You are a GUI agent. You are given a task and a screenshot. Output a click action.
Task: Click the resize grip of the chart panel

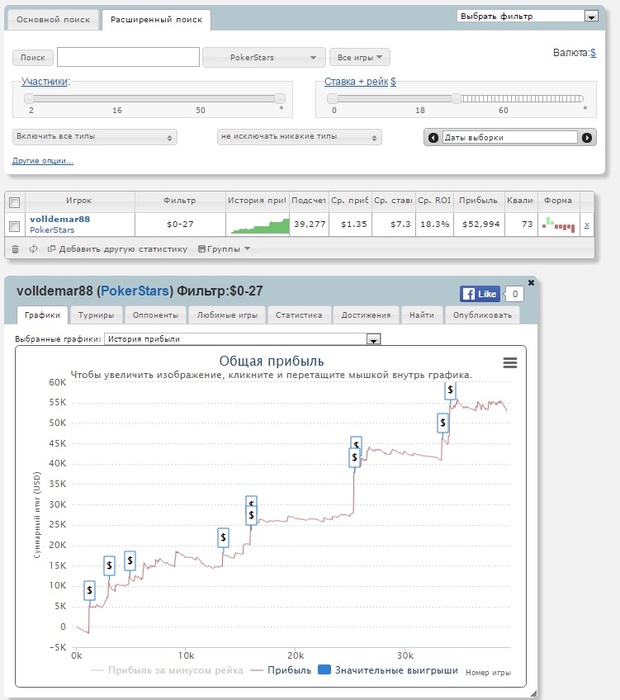pyautogui.click(x=533, y=693)
